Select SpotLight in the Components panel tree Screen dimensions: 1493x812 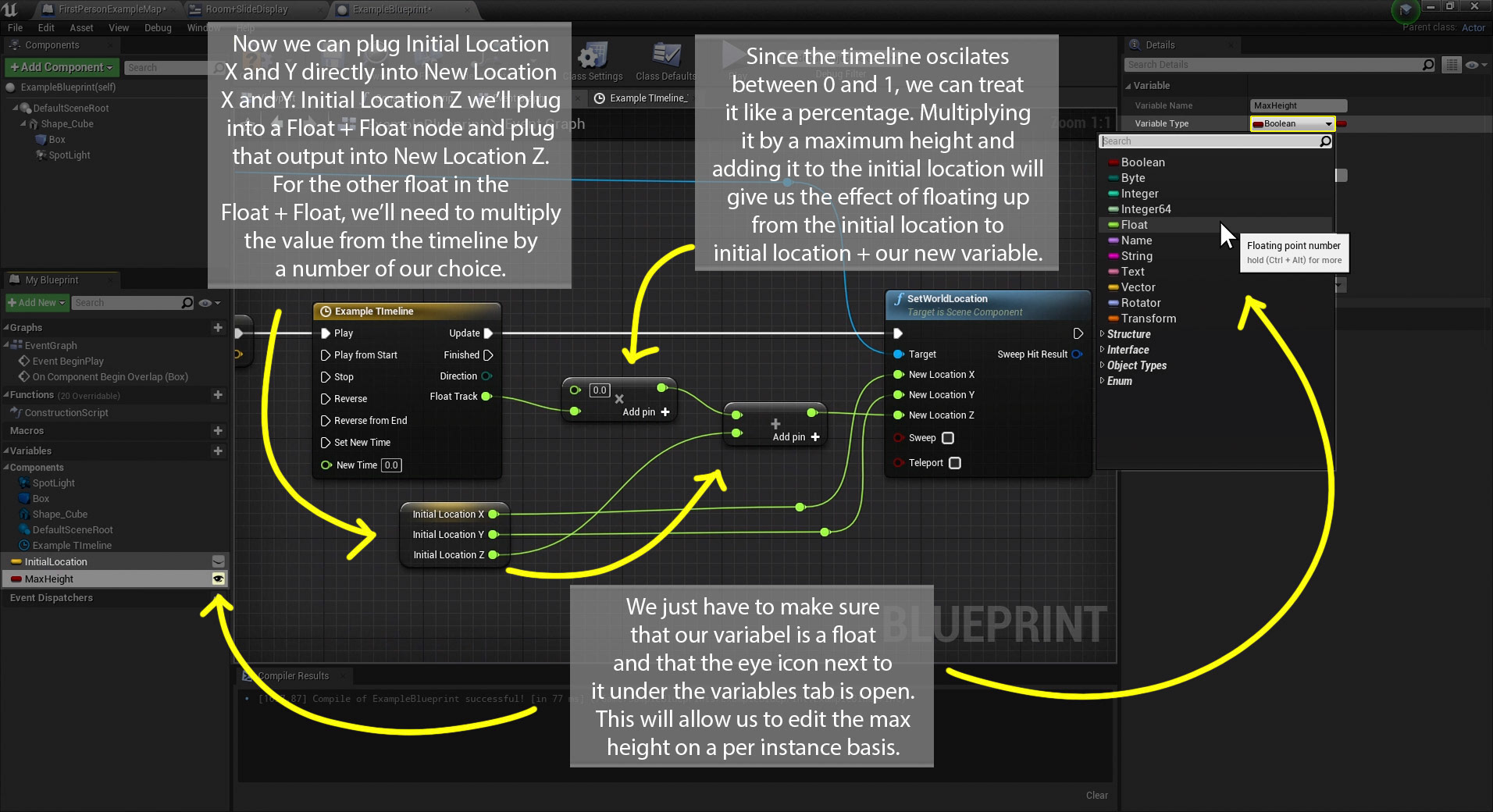click(x=69, y=155)
